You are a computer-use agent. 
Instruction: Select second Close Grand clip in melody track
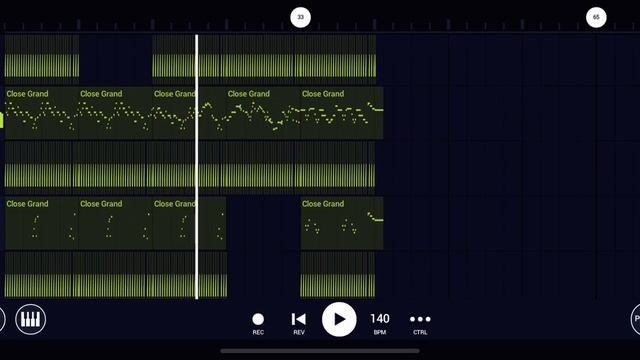pyautogui.click(x=116, y=113)
